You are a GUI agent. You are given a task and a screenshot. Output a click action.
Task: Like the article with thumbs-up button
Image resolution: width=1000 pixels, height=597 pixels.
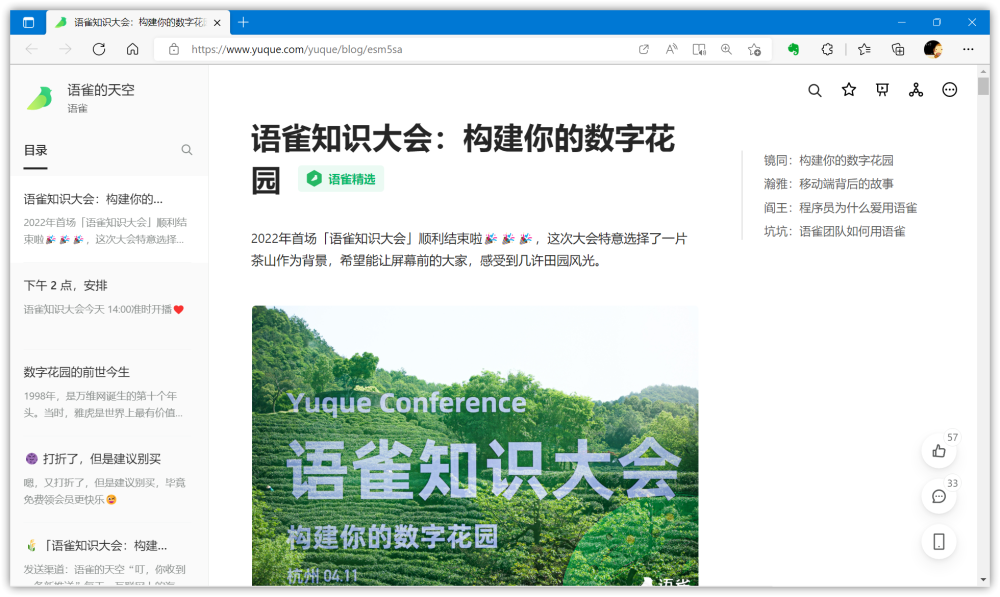pos(939,451)
